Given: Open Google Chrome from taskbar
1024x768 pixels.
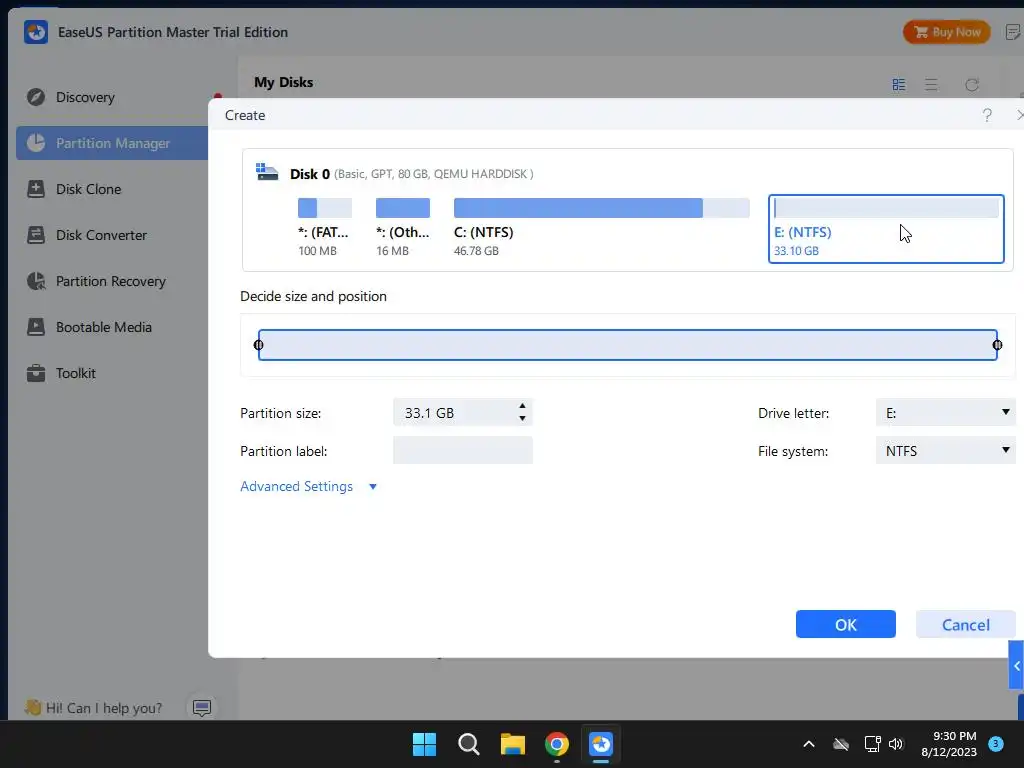Looking at the screenshot, I should (x=557, y=744).
